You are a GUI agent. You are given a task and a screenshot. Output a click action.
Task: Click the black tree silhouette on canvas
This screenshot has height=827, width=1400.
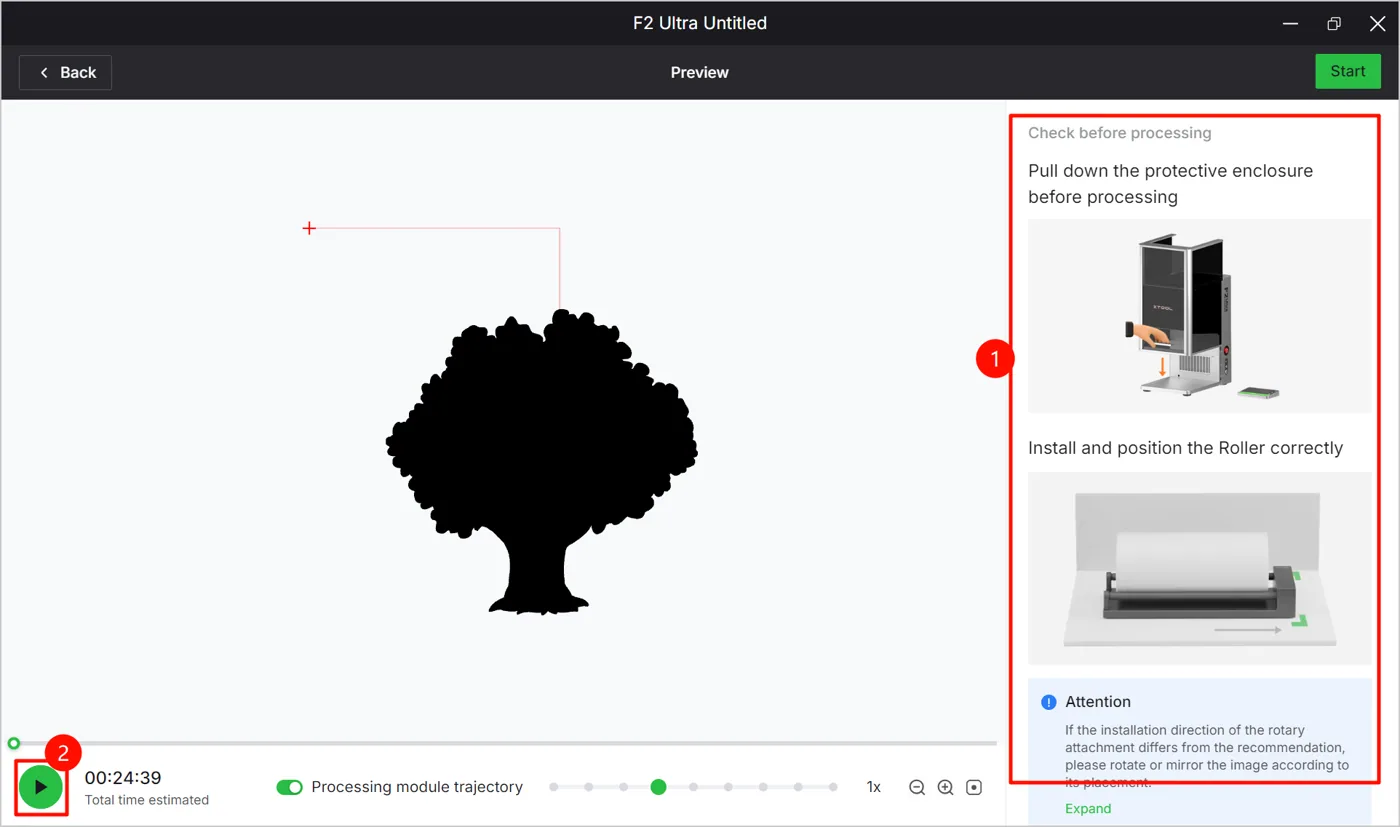click(541, 461)
